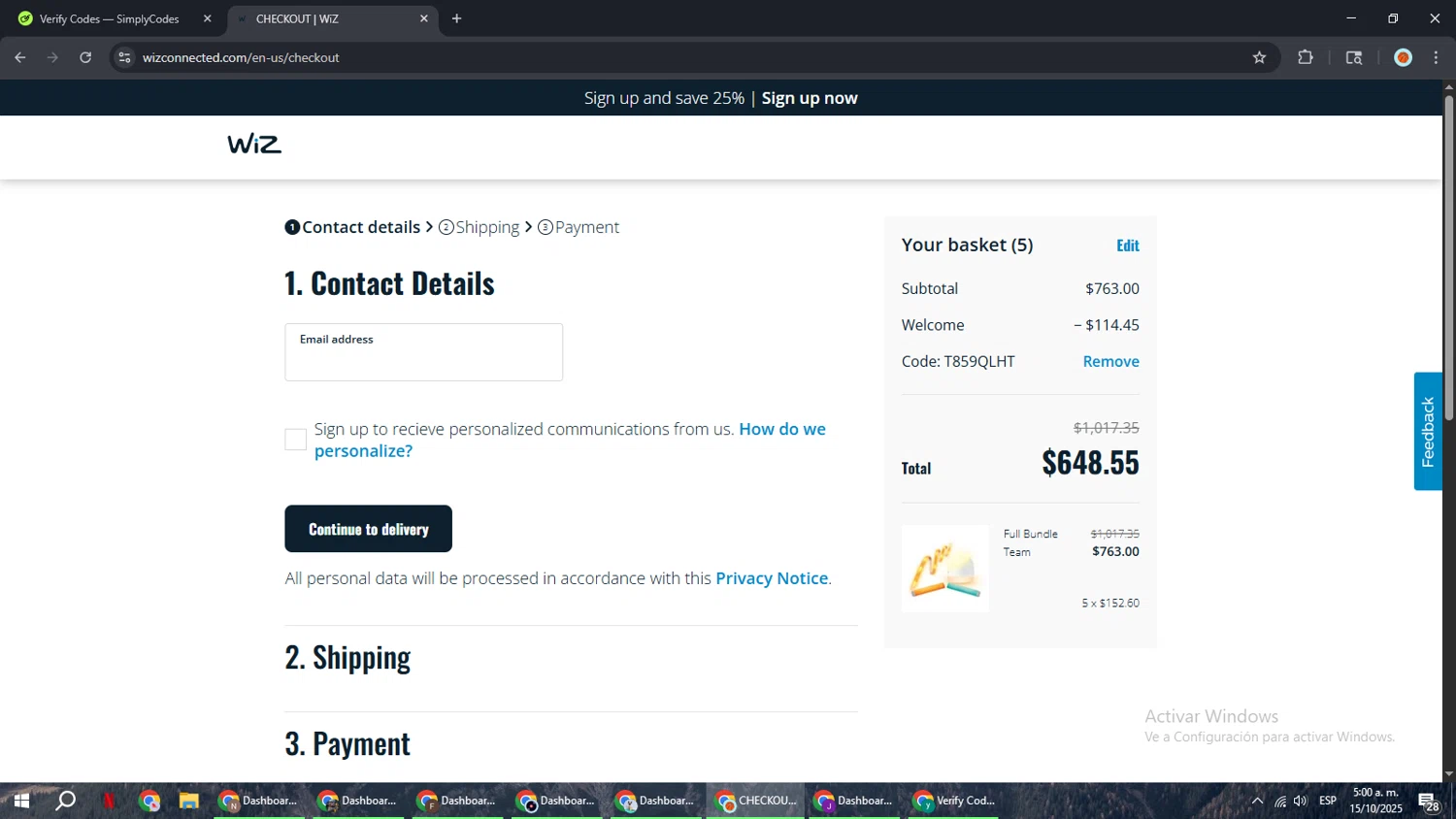
Task: Open the browser extensions puzzle icon
Action: coord(1306,57)
